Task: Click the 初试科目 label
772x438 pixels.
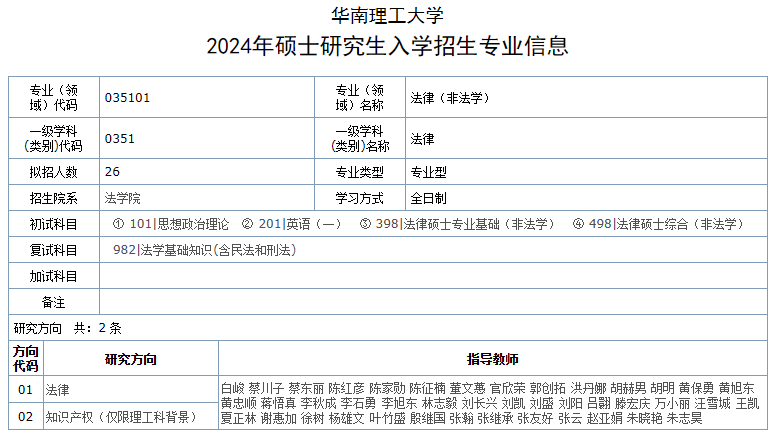Action: pos(54,224)
